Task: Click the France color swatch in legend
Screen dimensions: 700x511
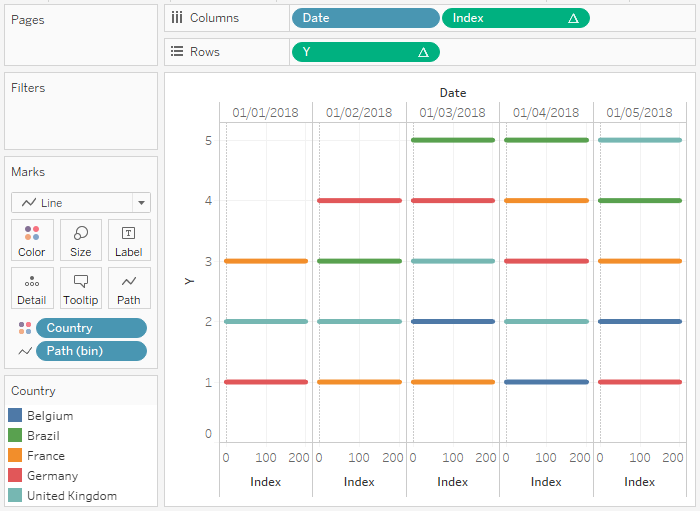Action: [x=15, y=455]
